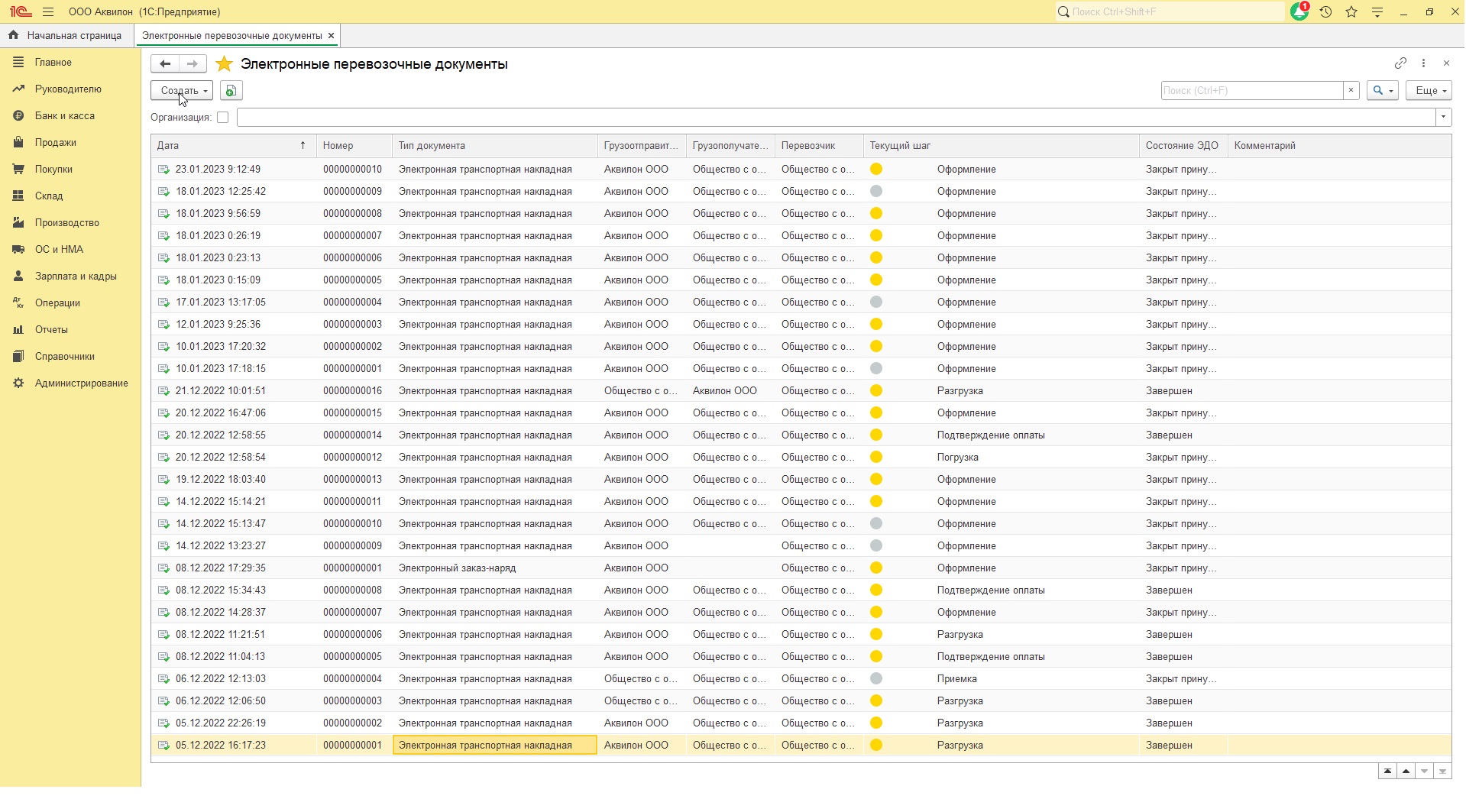Screen dimensions: 1466x812
Task: Click the Организация input field
Action: pyautogui.click(x=837, y=118)
